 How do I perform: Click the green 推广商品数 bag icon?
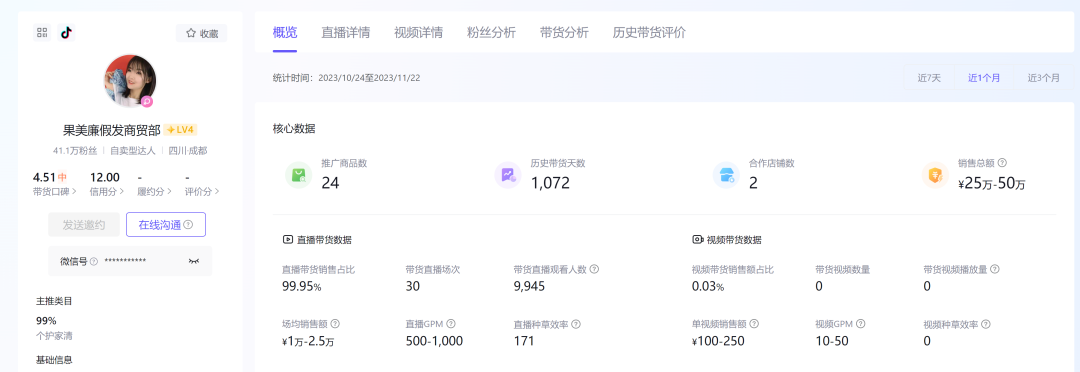coord(299,175)
